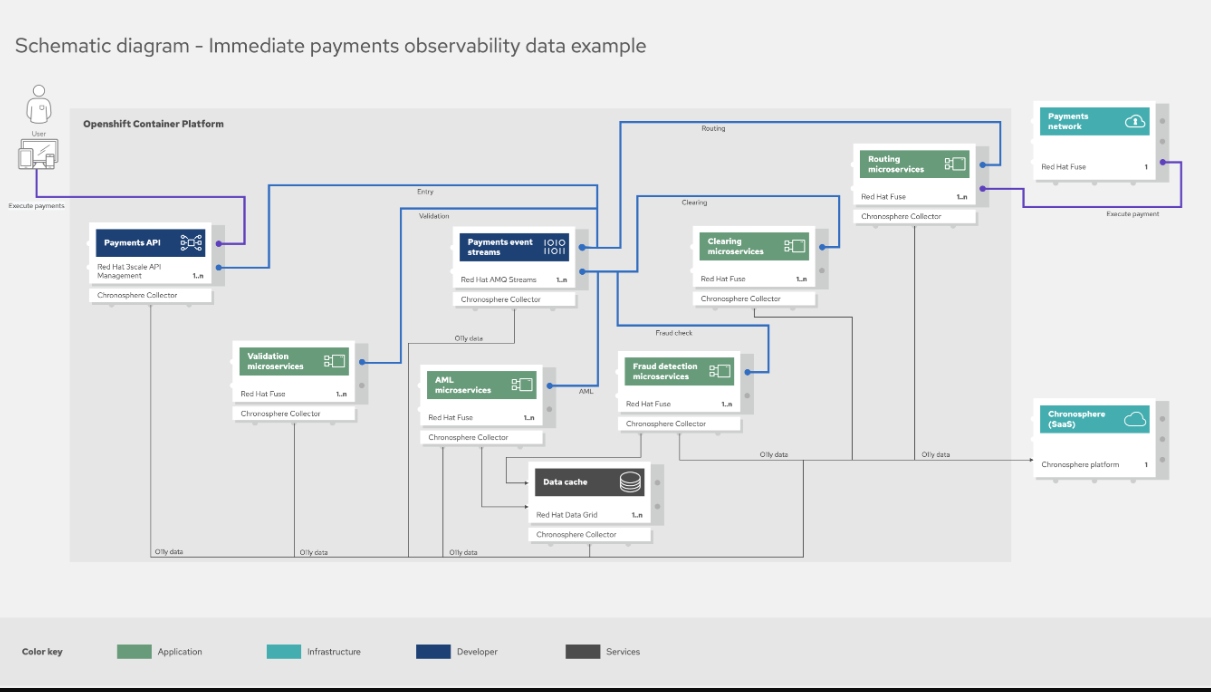Click 'Red Hat Data Grid' text

[x=566, y=515]
